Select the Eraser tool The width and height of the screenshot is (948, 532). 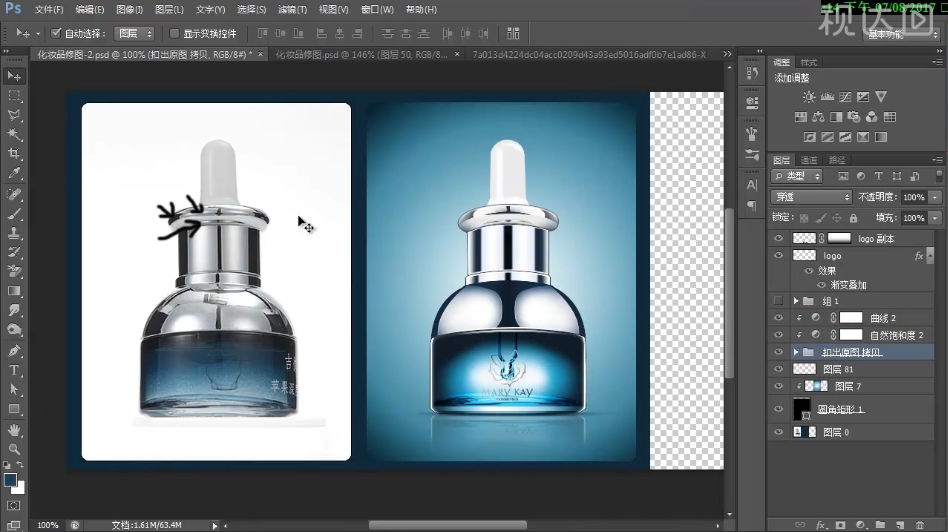pyautogui.click(x=14, y=271)
